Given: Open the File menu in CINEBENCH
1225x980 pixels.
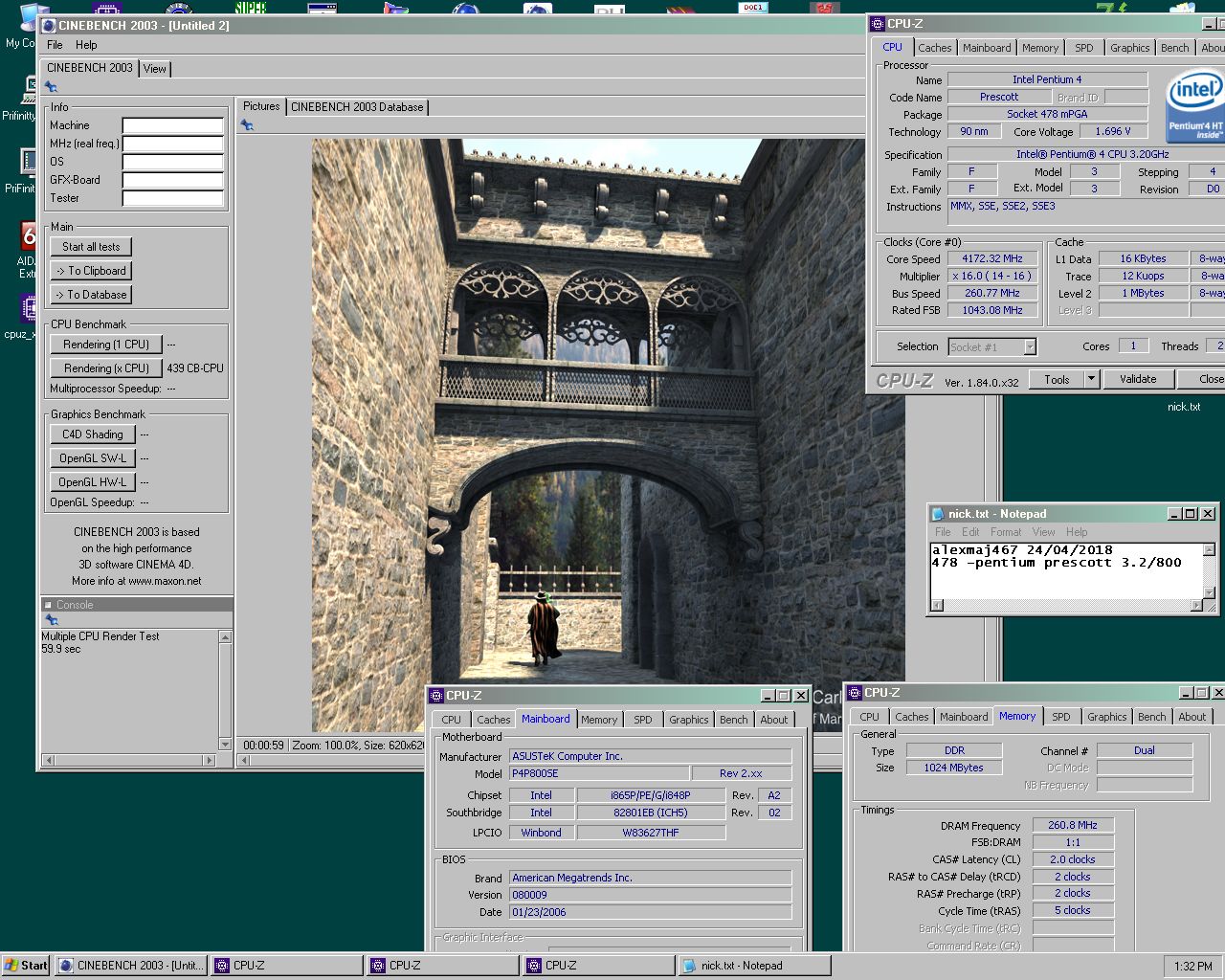Looking at the screenshot, I should coord(55,45).
